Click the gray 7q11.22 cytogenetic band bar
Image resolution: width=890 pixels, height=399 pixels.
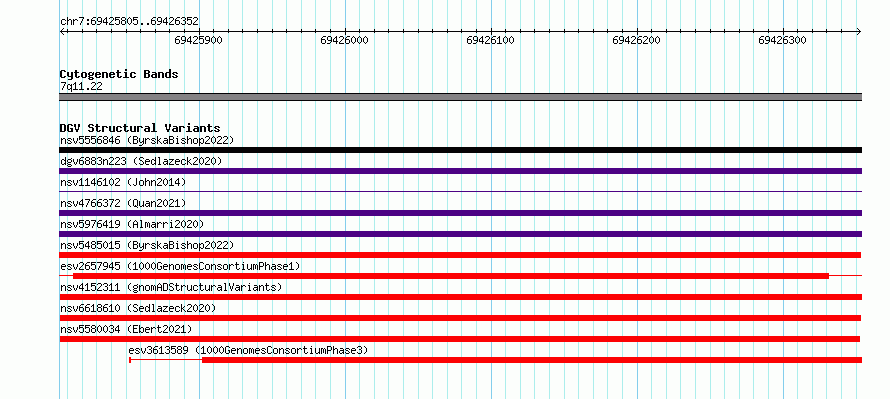tap(460, 97)
